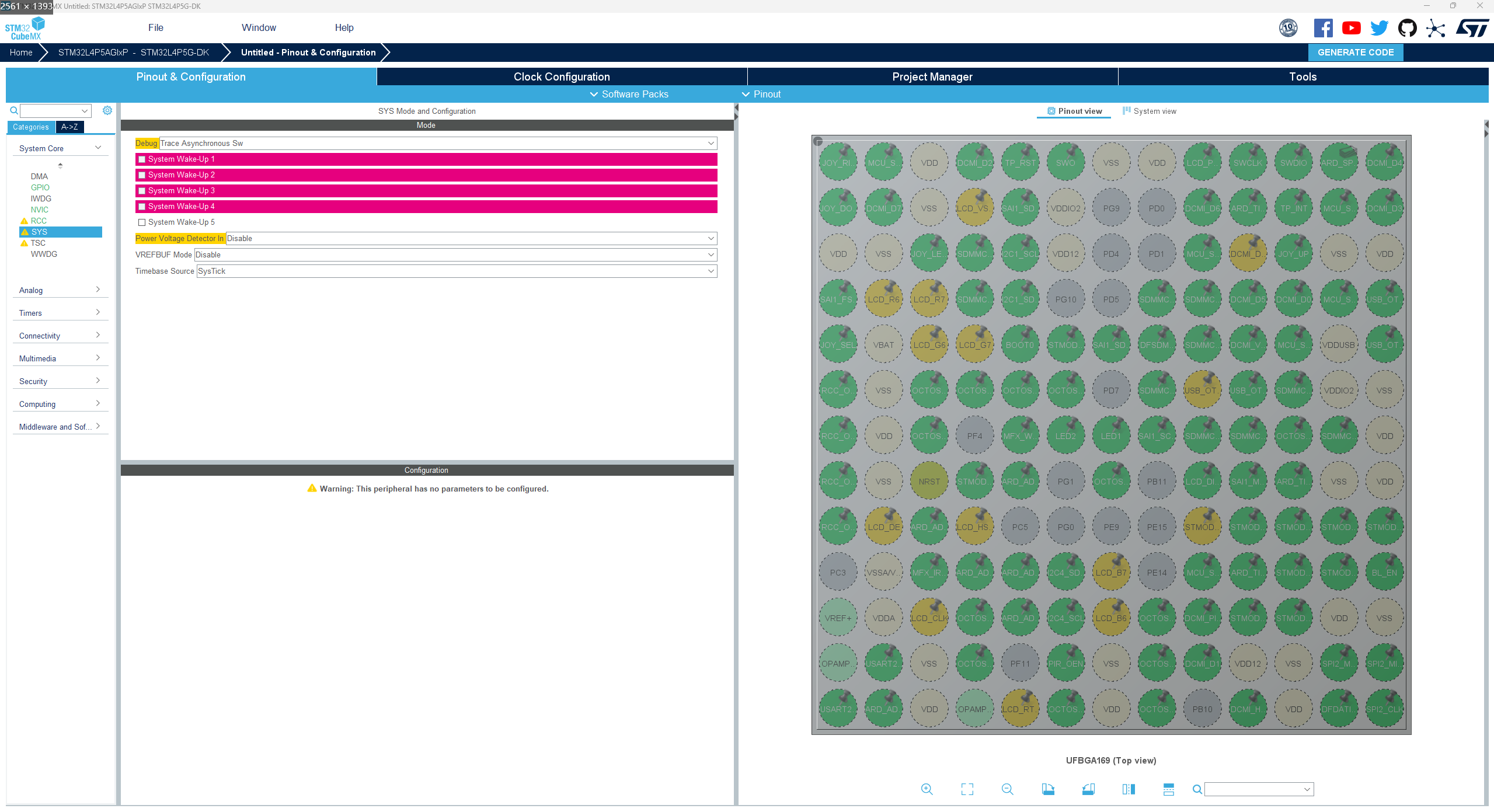Image resolution: width=1494 pixels, height=812 pixels.
Task: Open the ST GitHub page icon
Action: 1407,28
